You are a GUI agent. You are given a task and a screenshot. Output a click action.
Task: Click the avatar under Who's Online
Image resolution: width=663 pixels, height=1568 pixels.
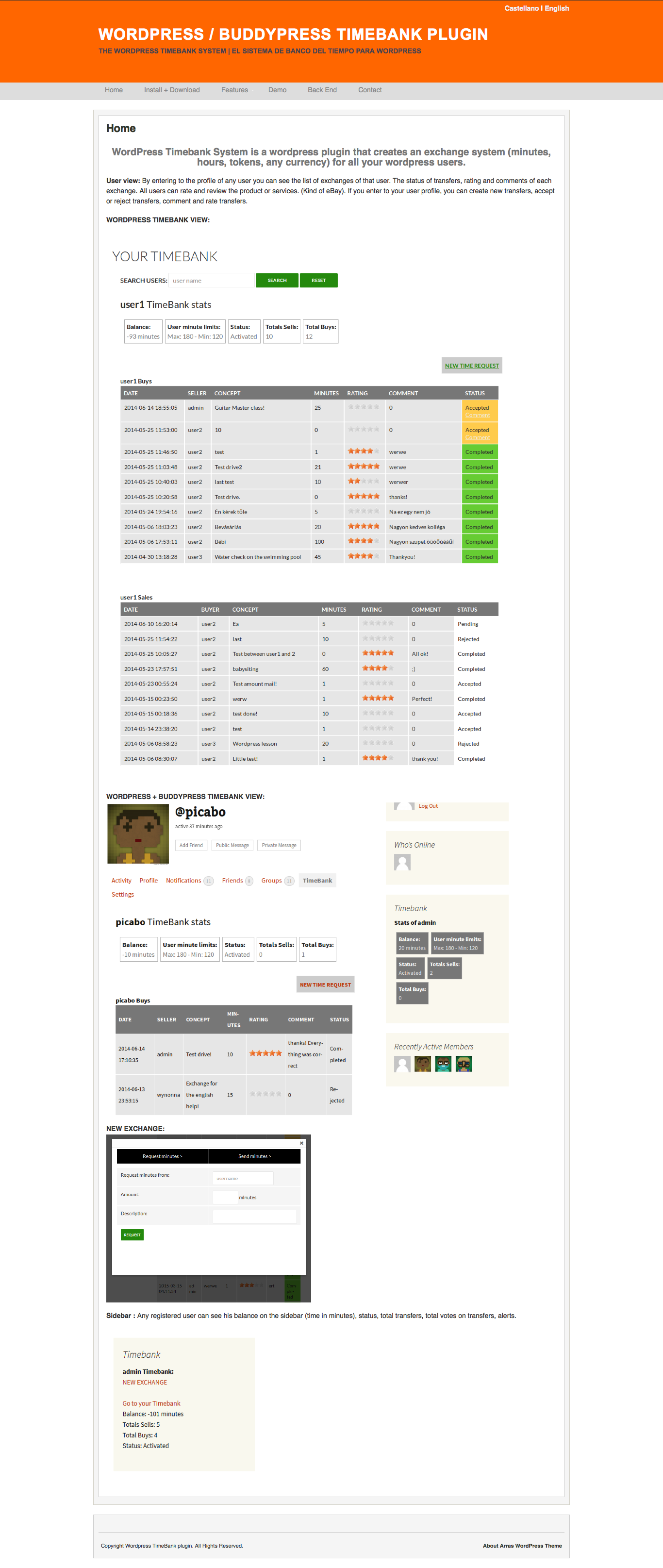click(402, 862)
